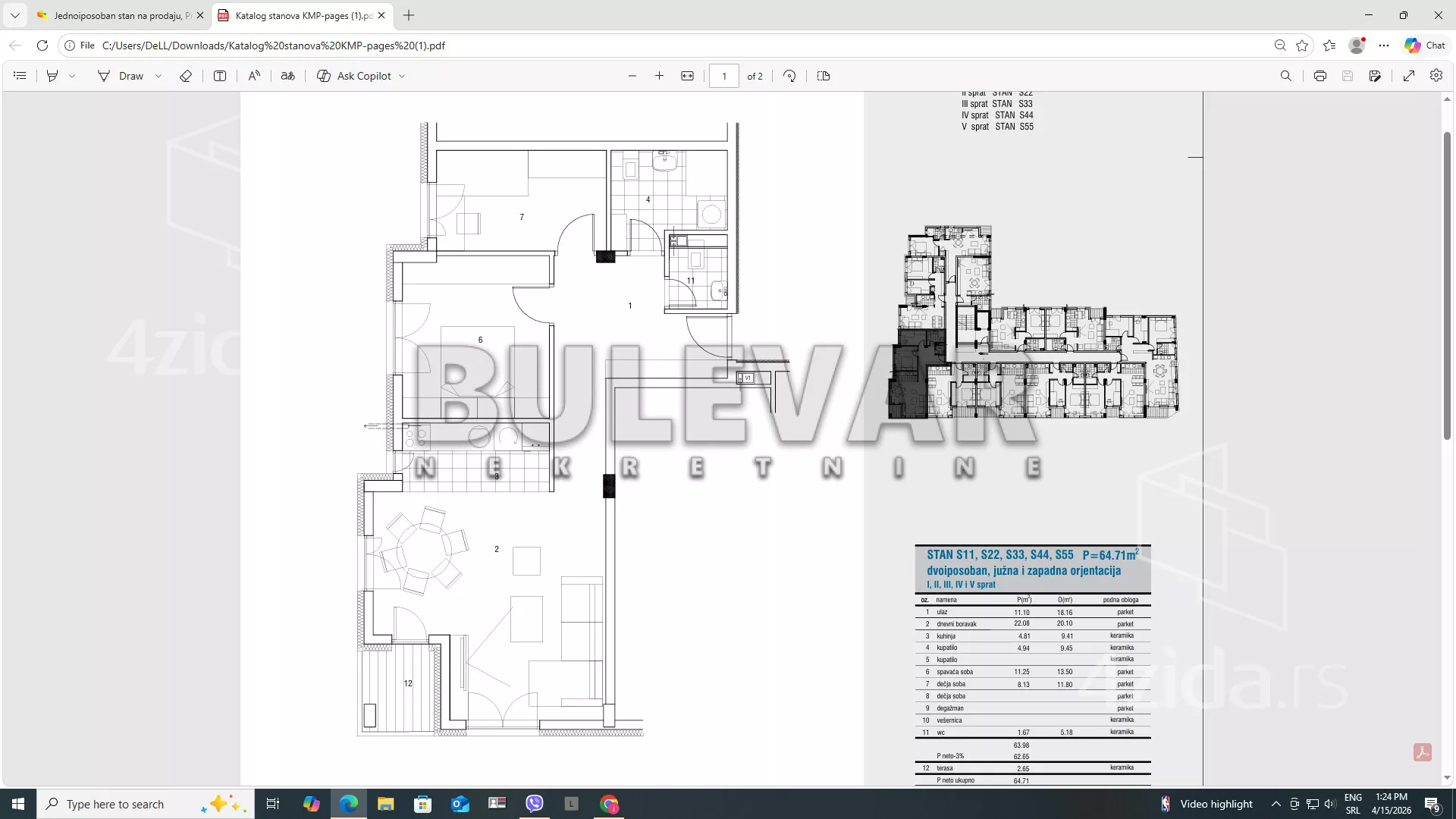Select the Erase tool
Image resolution: width=1456 pixels, height=819 pixels.
[185, 76]
